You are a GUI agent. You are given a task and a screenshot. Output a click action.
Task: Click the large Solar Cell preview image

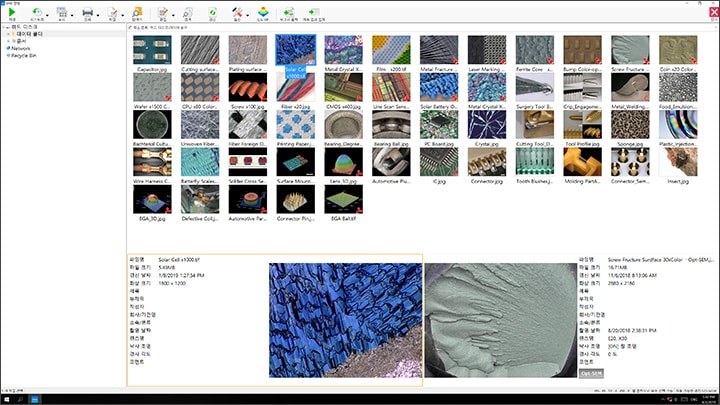tap(345, 320)
